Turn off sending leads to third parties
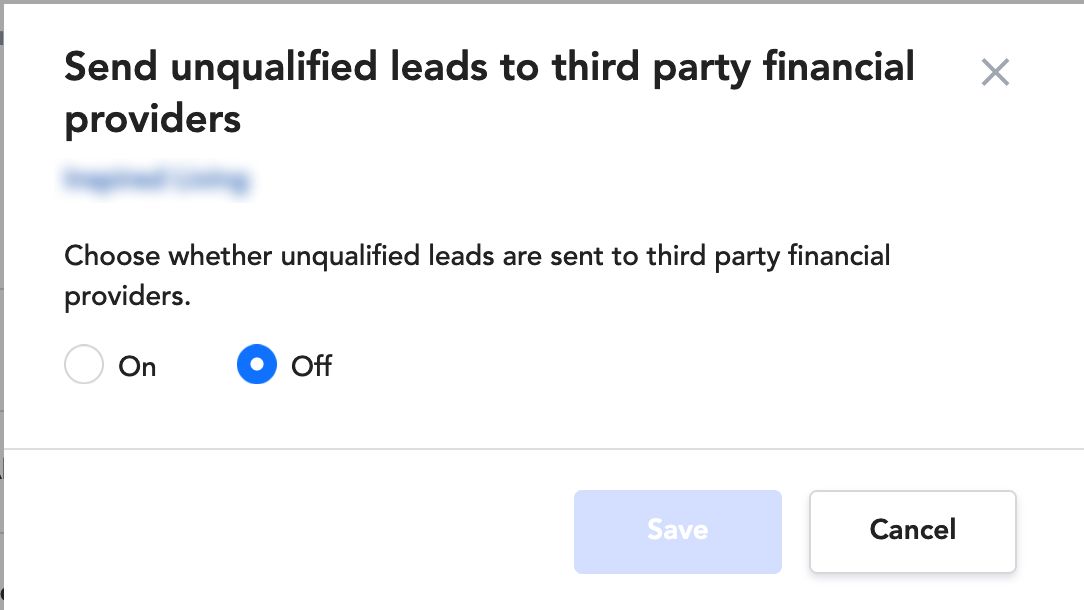This screenshot has height=610, width=1084. (x=256, y=364)
